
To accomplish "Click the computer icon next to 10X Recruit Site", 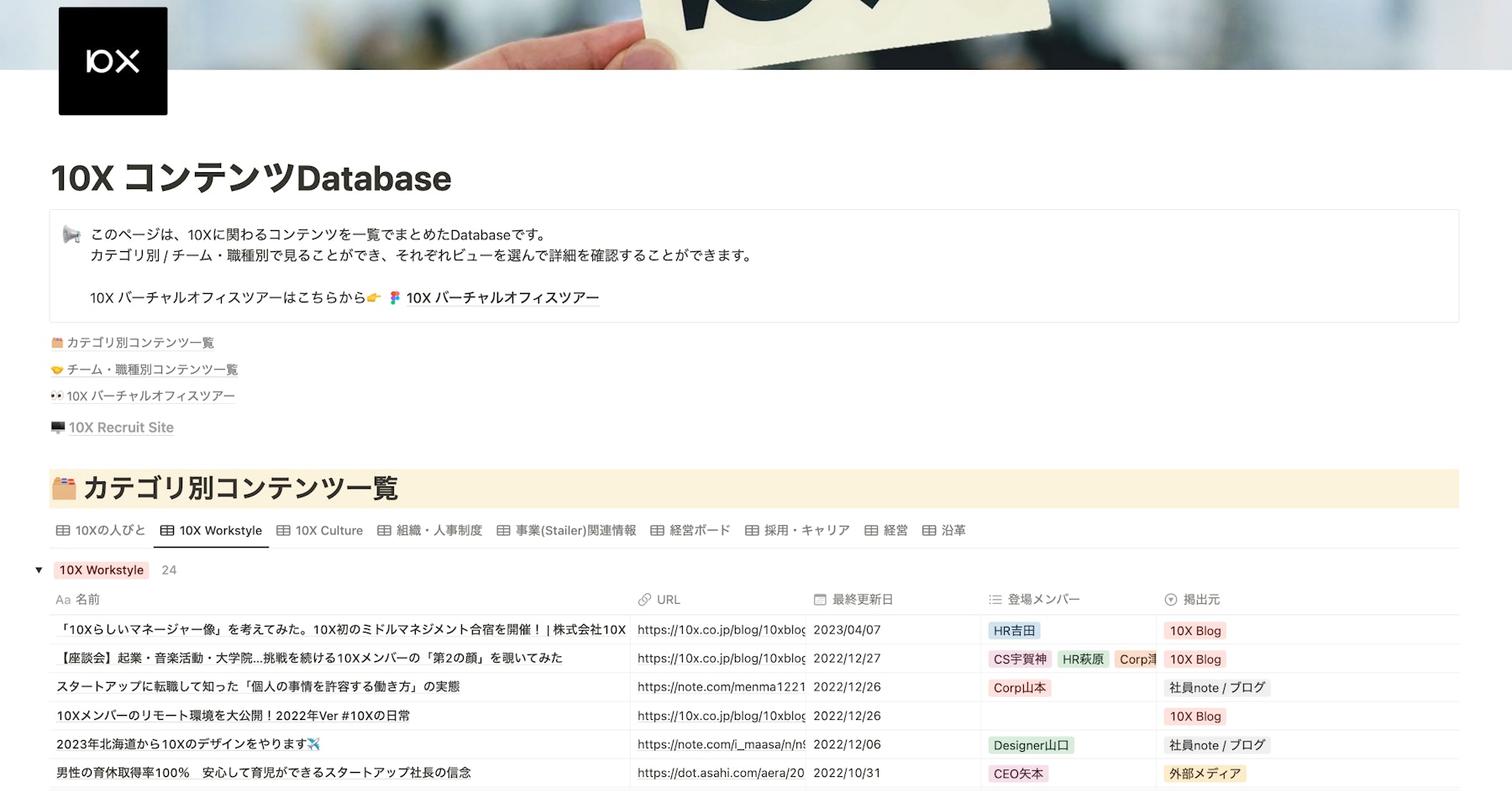I will coord(58,428).
